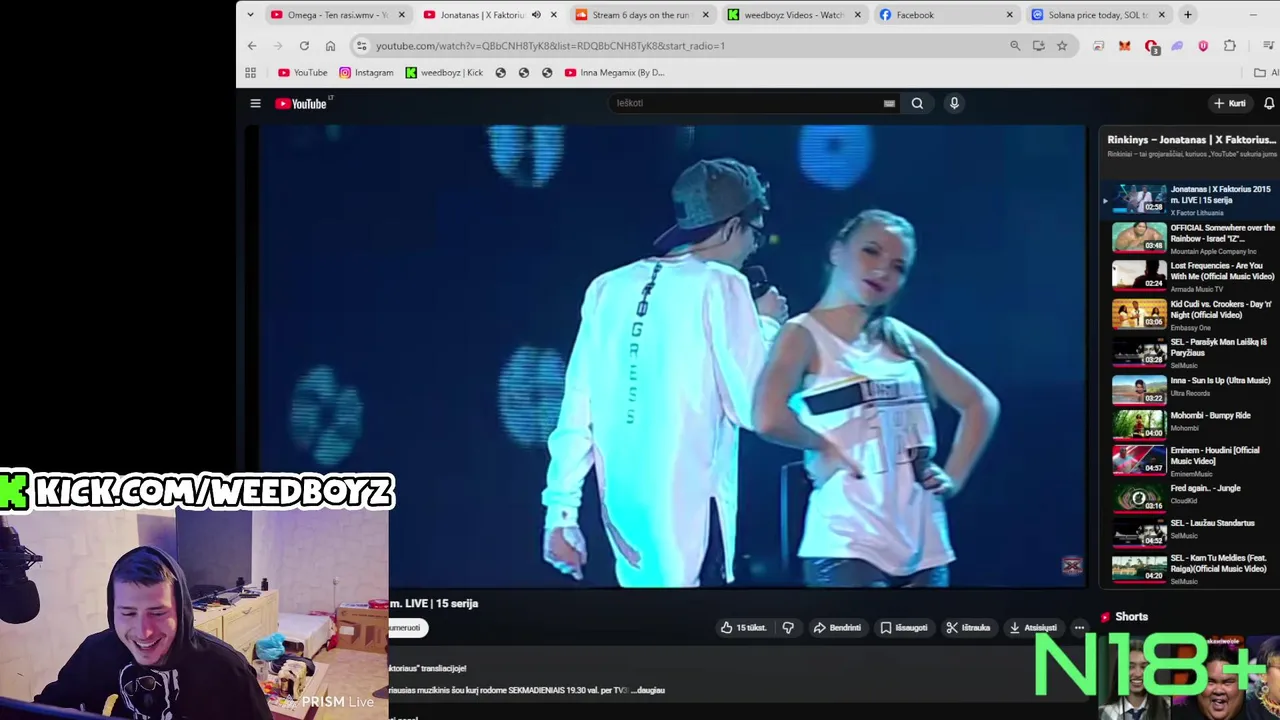Share the video via Bendrinti
The height and width of the screenshot is (720, 1280).
pos(837,628)
